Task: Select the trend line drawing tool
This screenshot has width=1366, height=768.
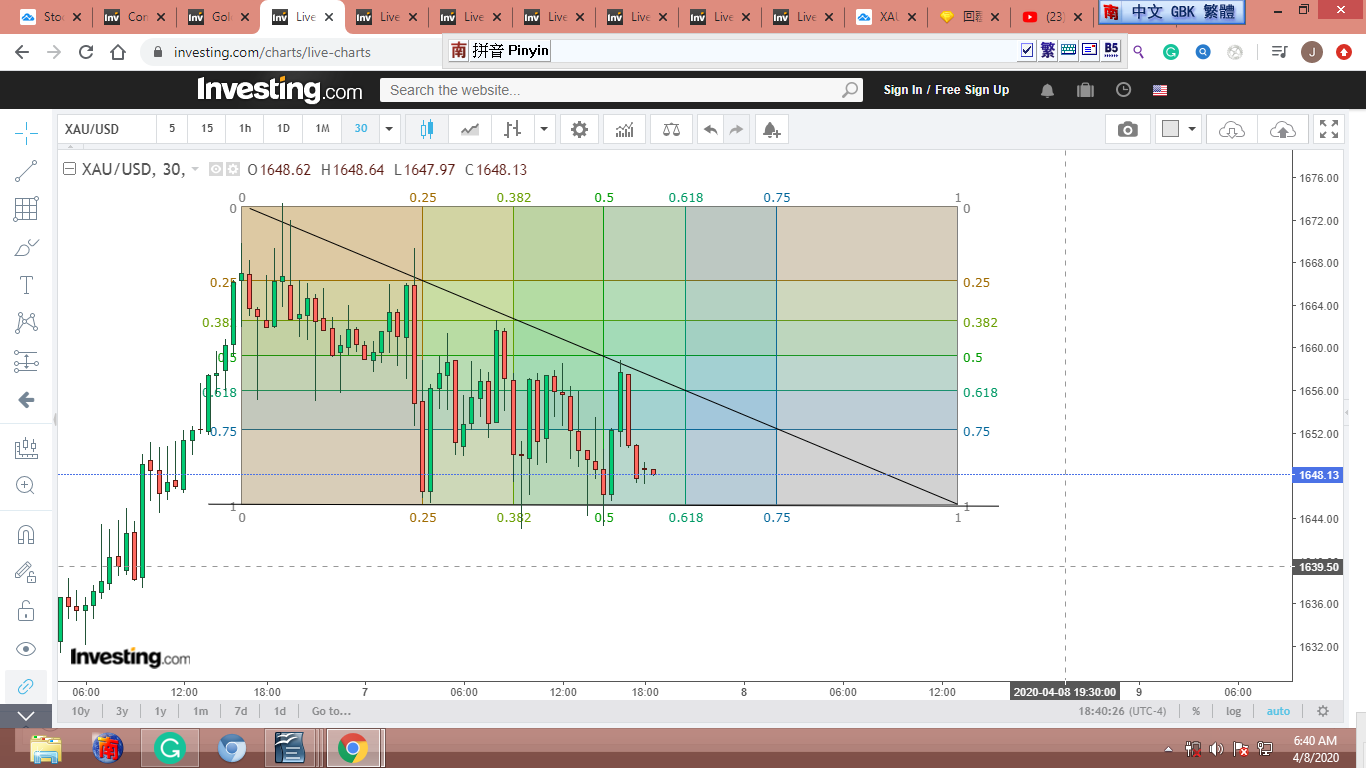Action: click(x=26, y=171)
